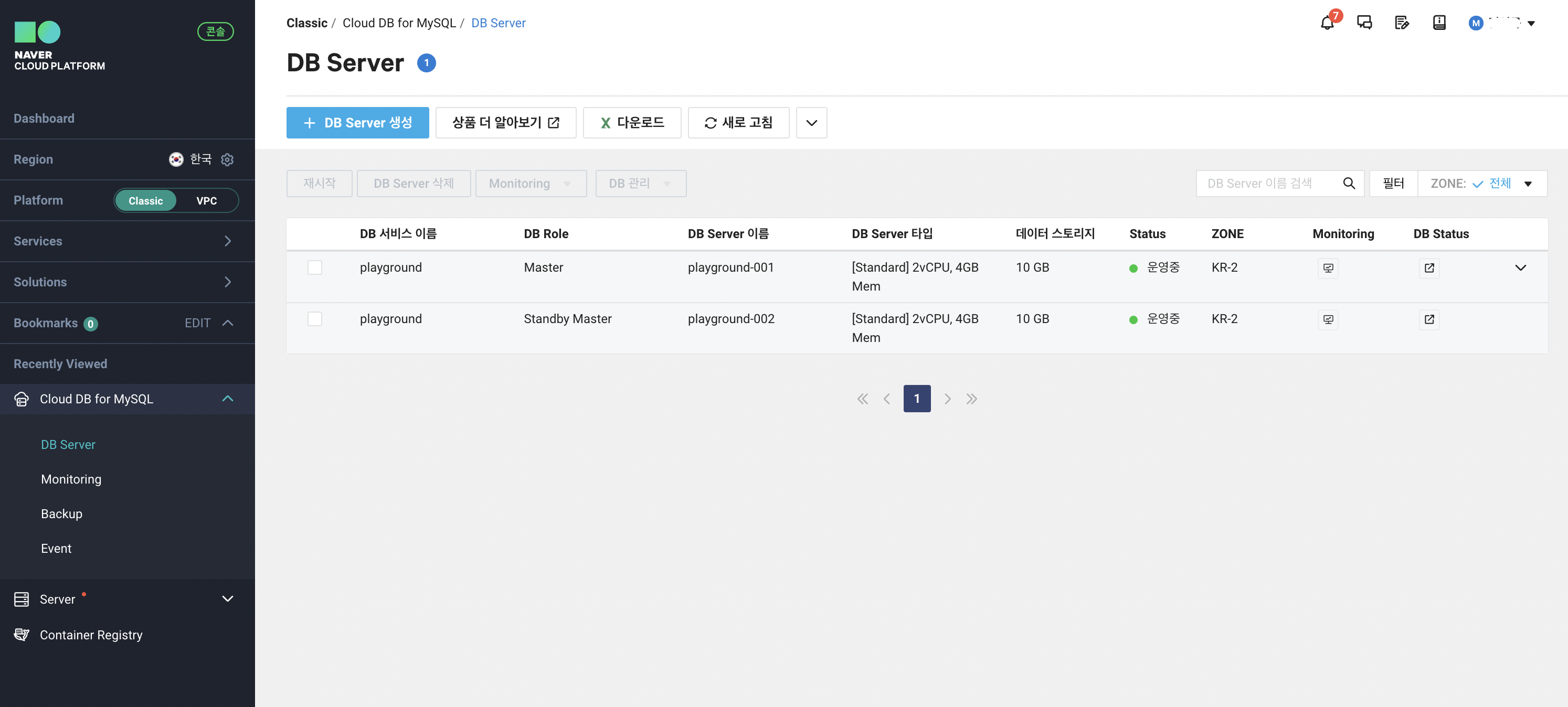Click the DB Server breadcrumb link
The height and width of the screenshot is (707, 1568).
click(x=498, y=23)
